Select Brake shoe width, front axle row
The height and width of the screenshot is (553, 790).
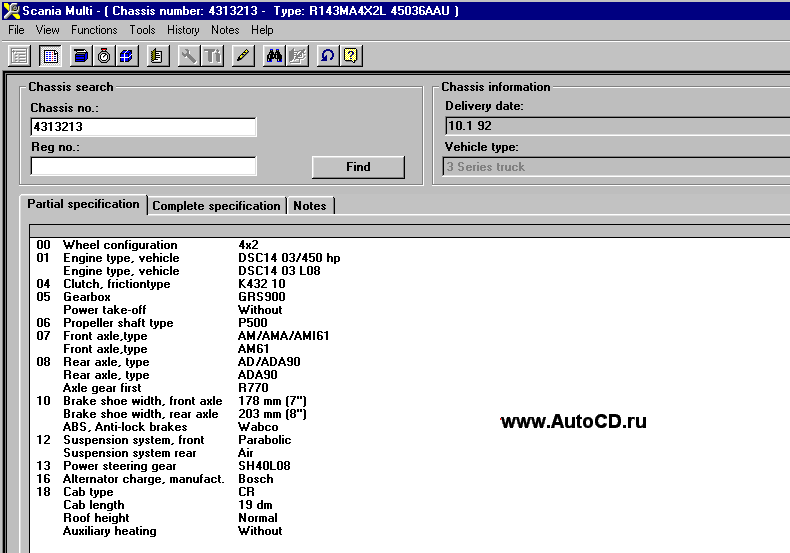tap(411, 401)
